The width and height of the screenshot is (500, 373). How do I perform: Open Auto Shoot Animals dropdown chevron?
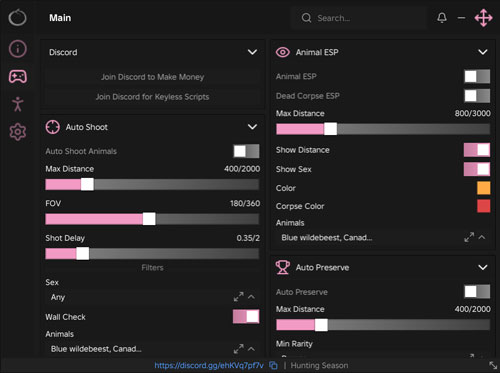tap(251, 349)
